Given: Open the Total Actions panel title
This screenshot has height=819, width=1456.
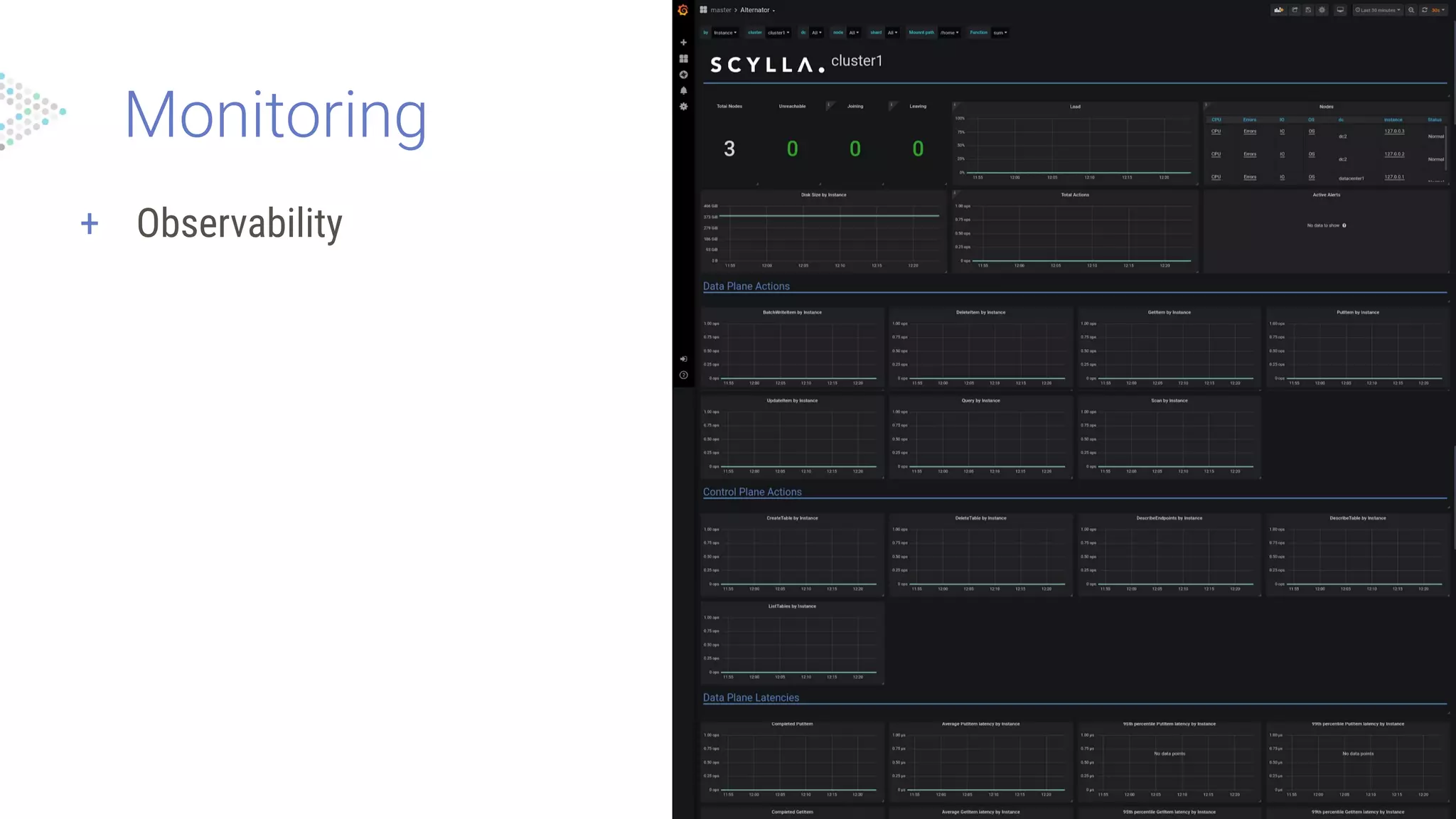Looking at the screenshot, I should pyautogui.click(x=1075, y=195).
